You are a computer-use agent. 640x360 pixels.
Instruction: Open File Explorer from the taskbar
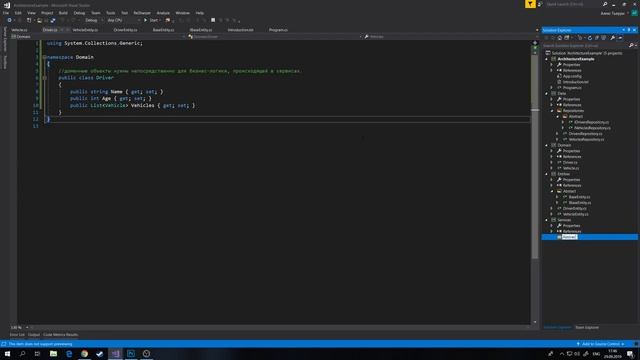click(53, 353)
